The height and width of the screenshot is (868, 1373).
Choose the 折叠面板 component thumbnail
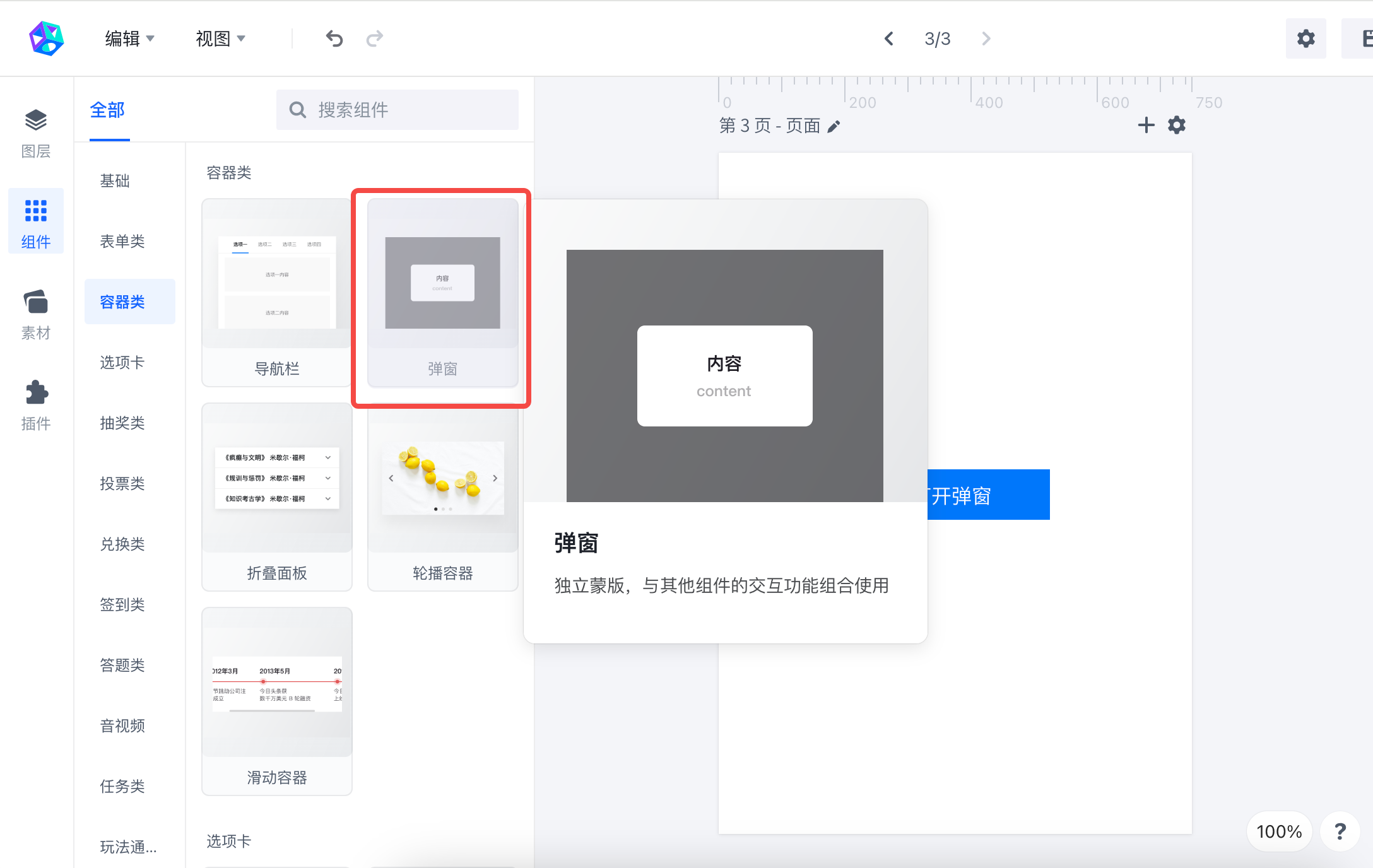coord(276,497)
